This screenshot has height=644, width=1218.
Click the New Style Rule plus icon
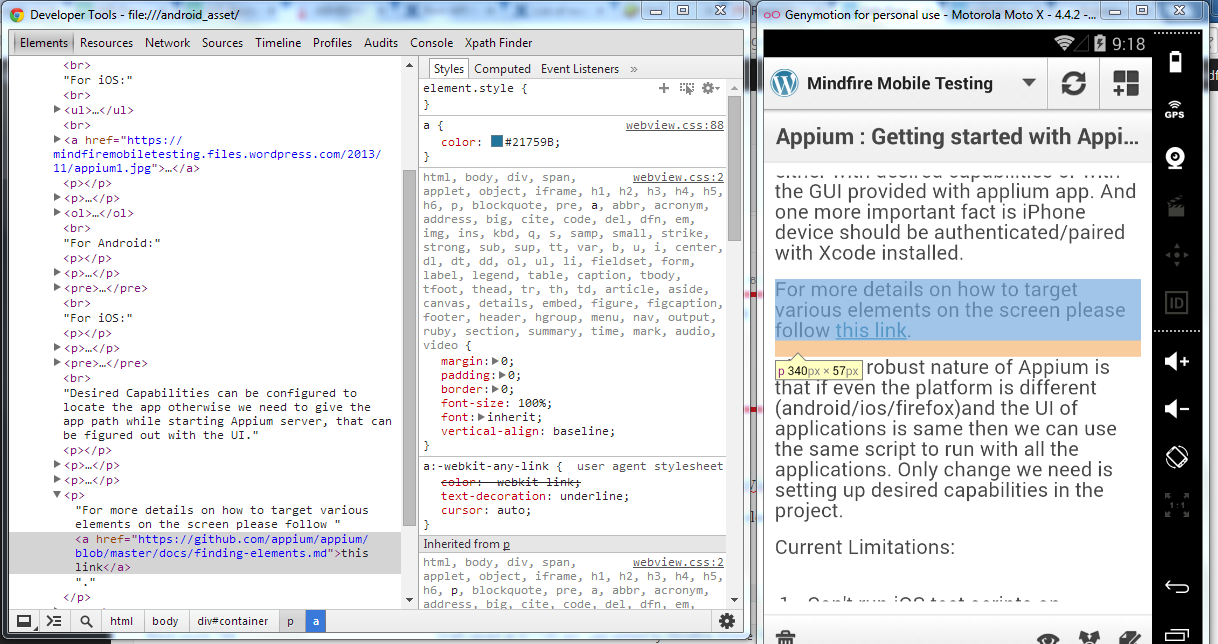tap(663, 88)
